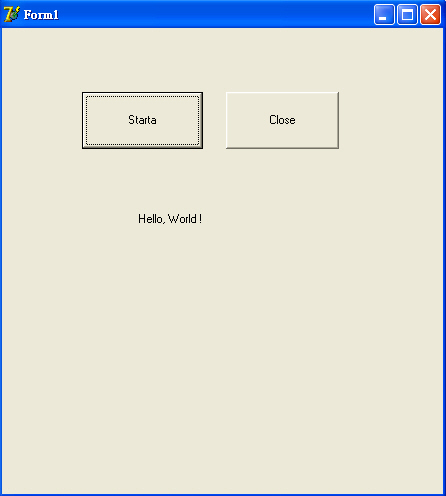Click the word World in the label
The height and width of the screenshot is (496, 446).
182,219
